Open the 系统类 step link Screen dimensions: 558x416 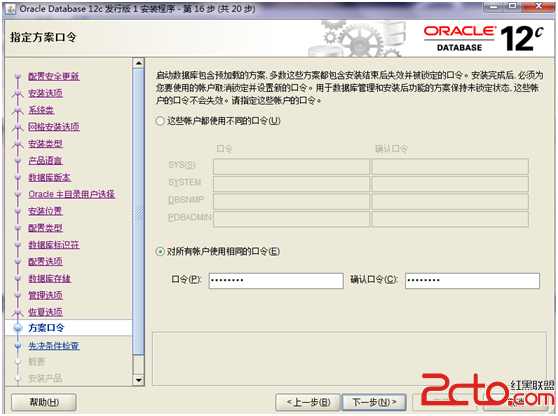(41, 110)
